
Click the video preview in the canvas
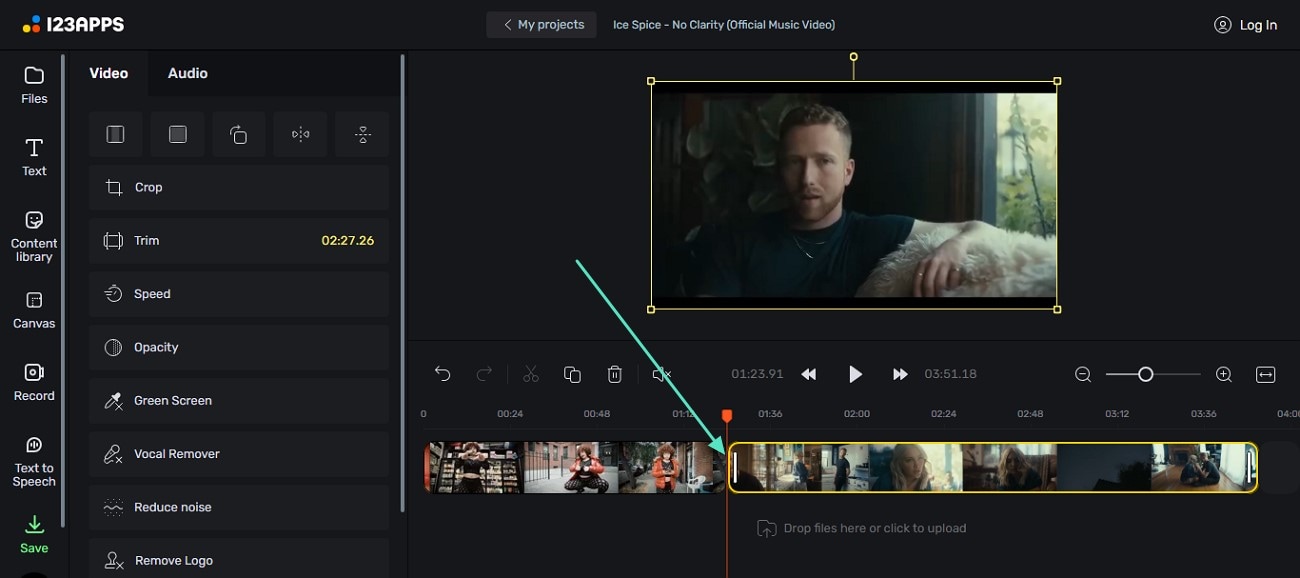(854, 195)
